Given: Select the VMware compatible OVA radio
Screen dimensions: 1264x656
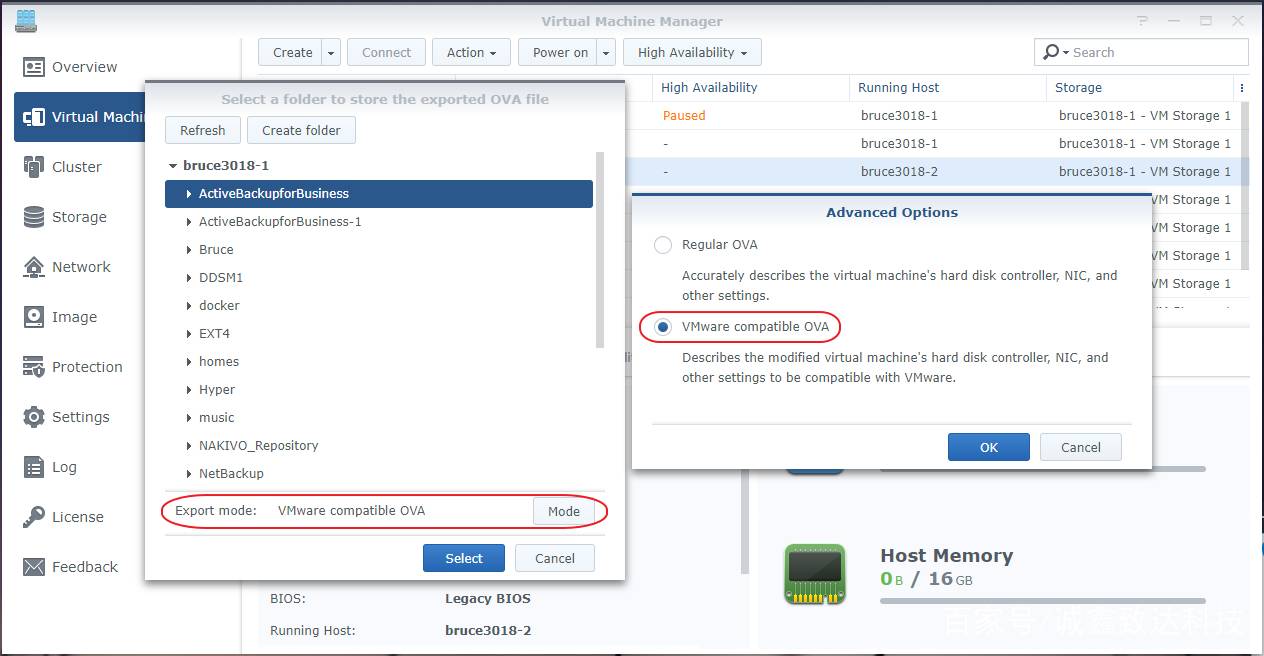Looking at the screenshot, I should point(662,327).
